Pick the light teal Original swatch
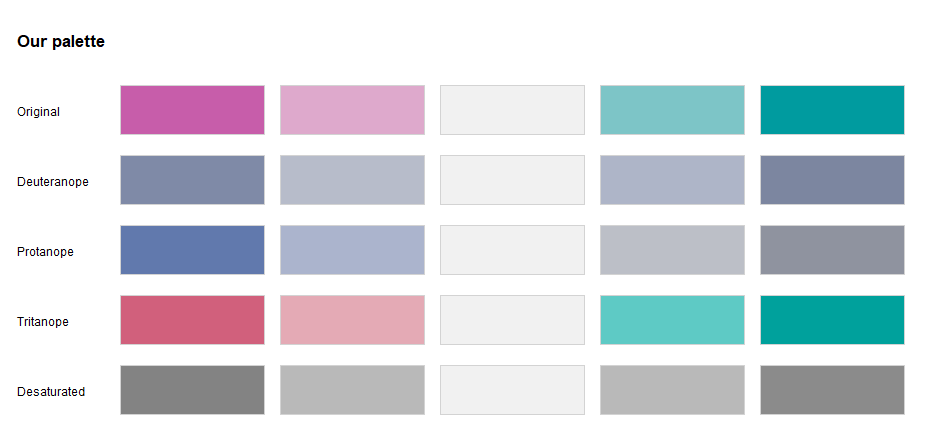The width and height of the screenshot is (936, 432). coord(672,110)
